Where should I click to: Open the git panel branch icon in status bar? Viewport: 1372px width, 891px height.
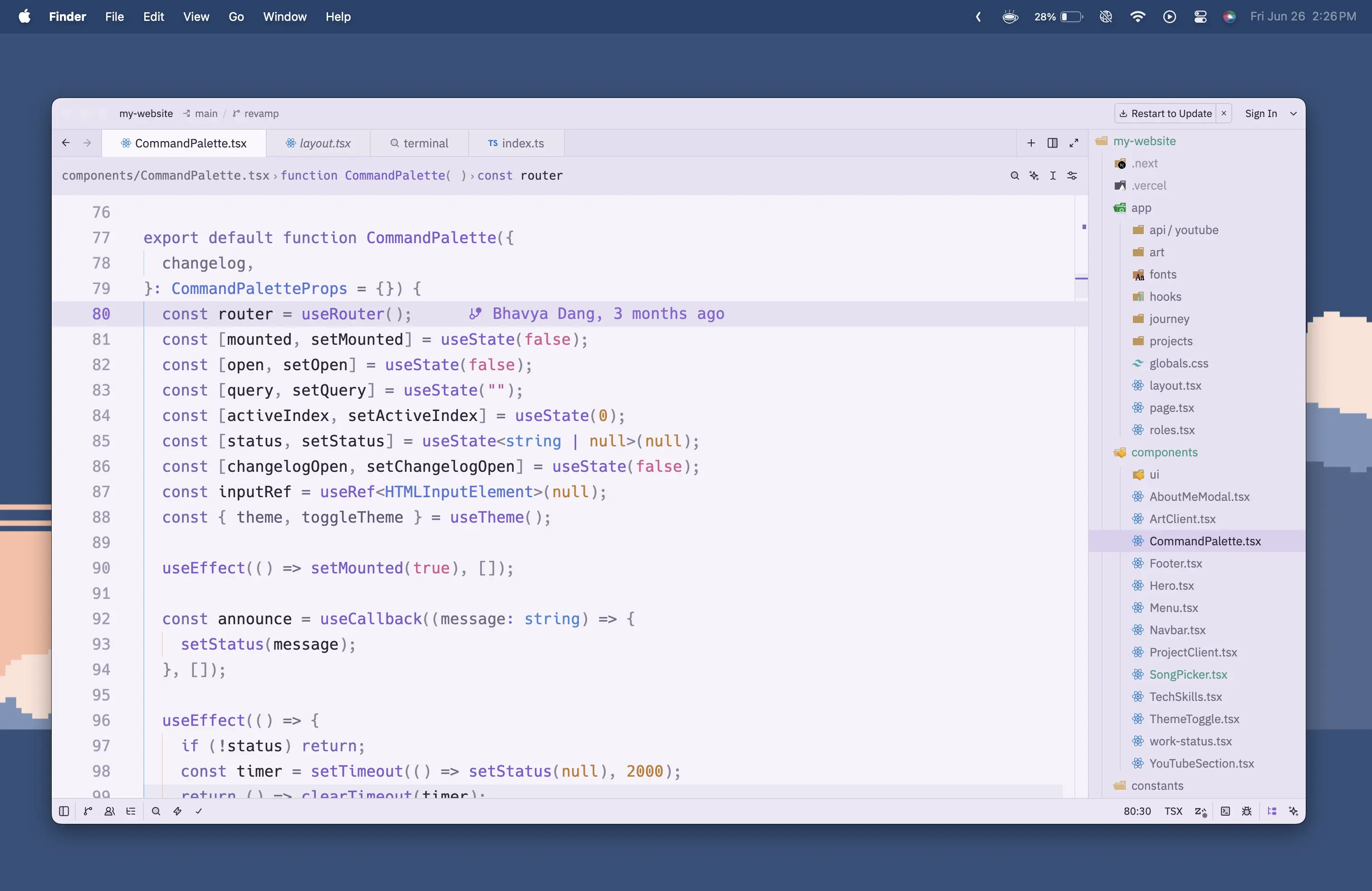88,811
